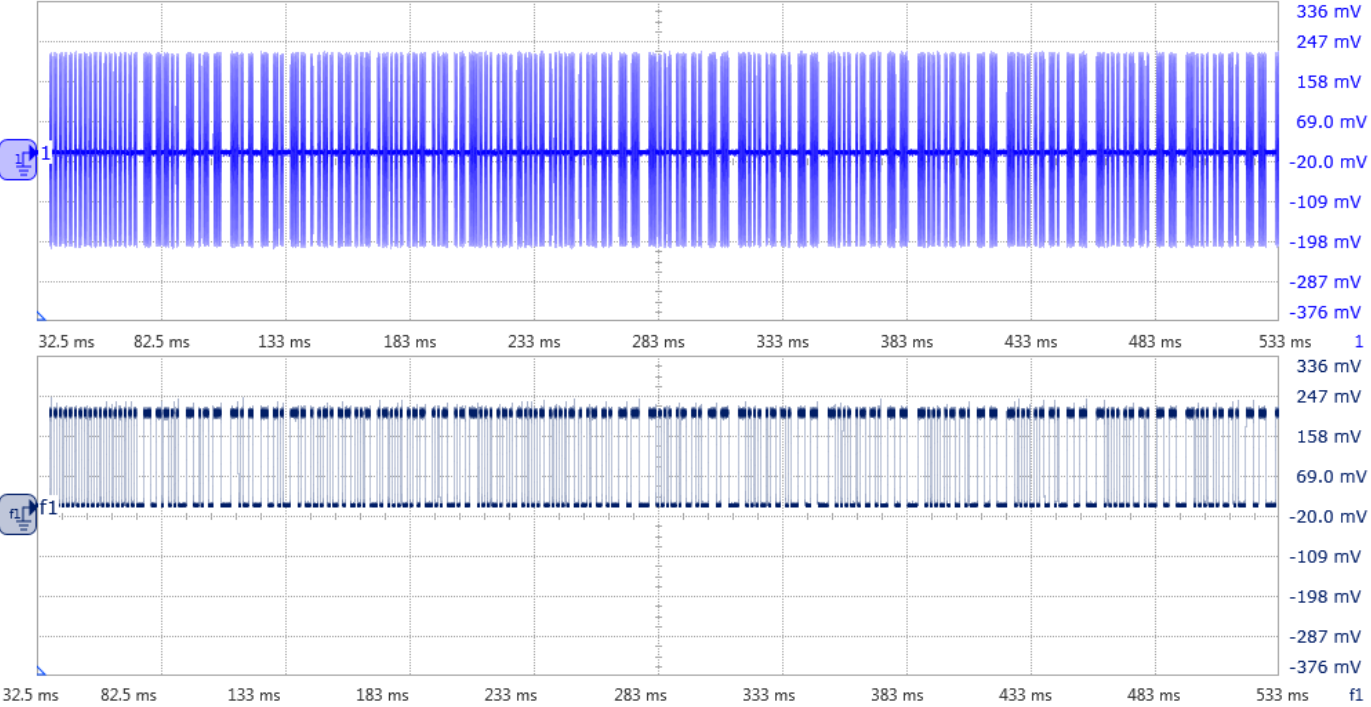Viewport: 1371px width, 707px height.
Task: Click -198 mV on the f1 scale
Action: click(x=1326, y=597)
